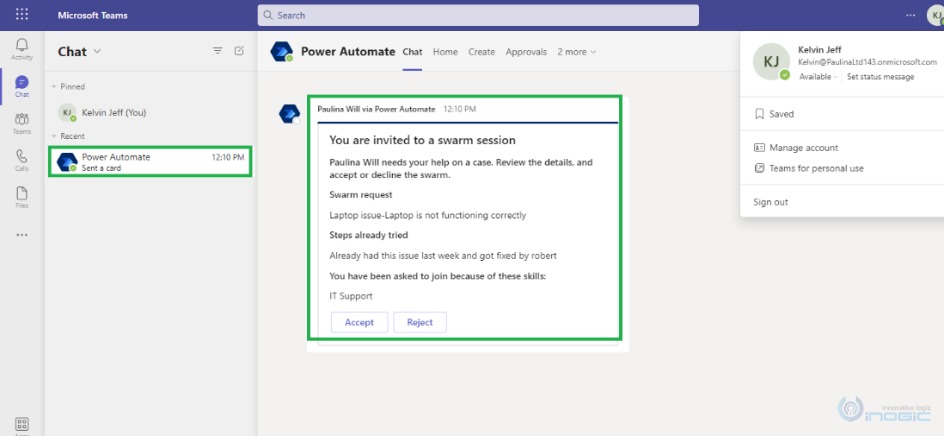This screenshot has width=944, height=436.
Task: Expand the 2 more tabs dropdown
Action: pos(576,52)
